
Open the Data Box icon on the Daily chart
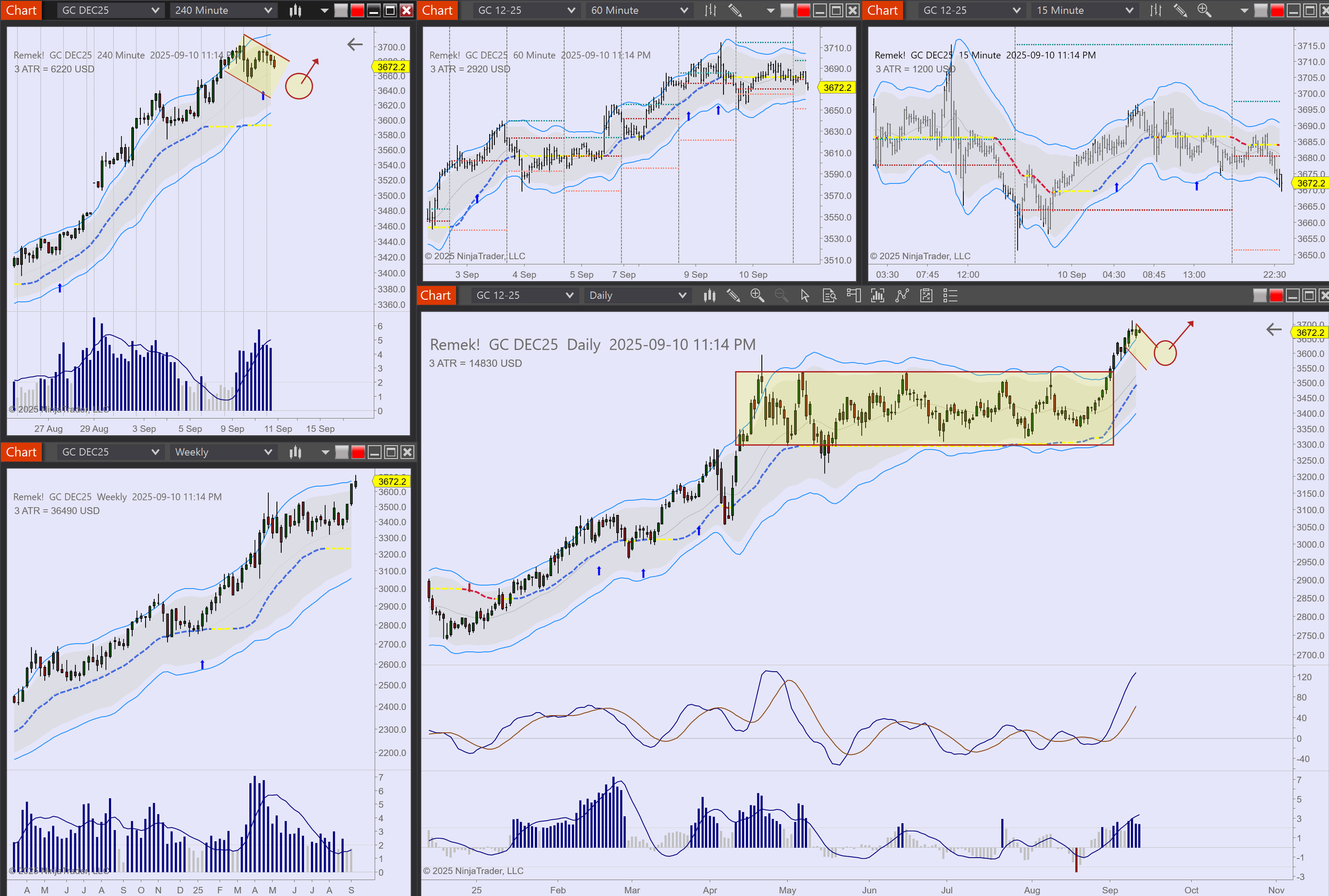[x=829, y=295]
